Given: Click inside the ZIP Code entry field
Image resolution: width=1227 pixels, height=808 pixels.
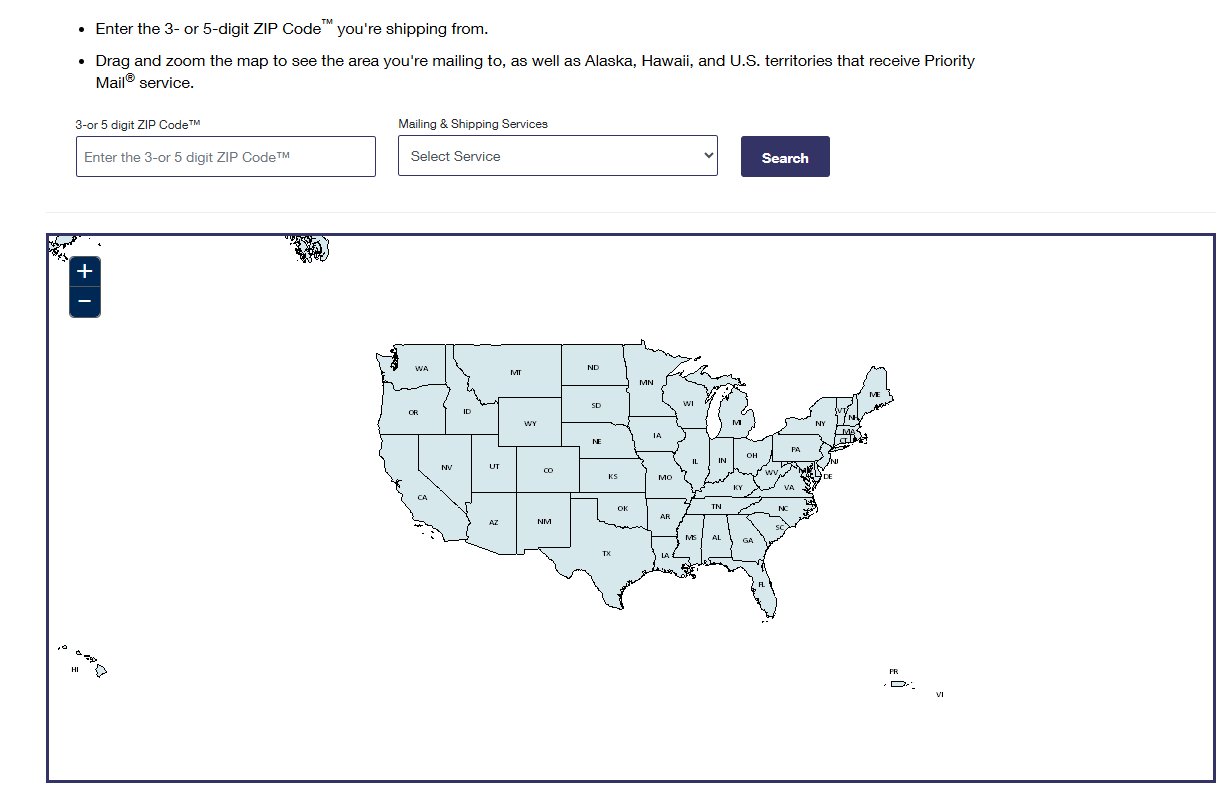Looking at the screenshot, I should tap(225, 156).
